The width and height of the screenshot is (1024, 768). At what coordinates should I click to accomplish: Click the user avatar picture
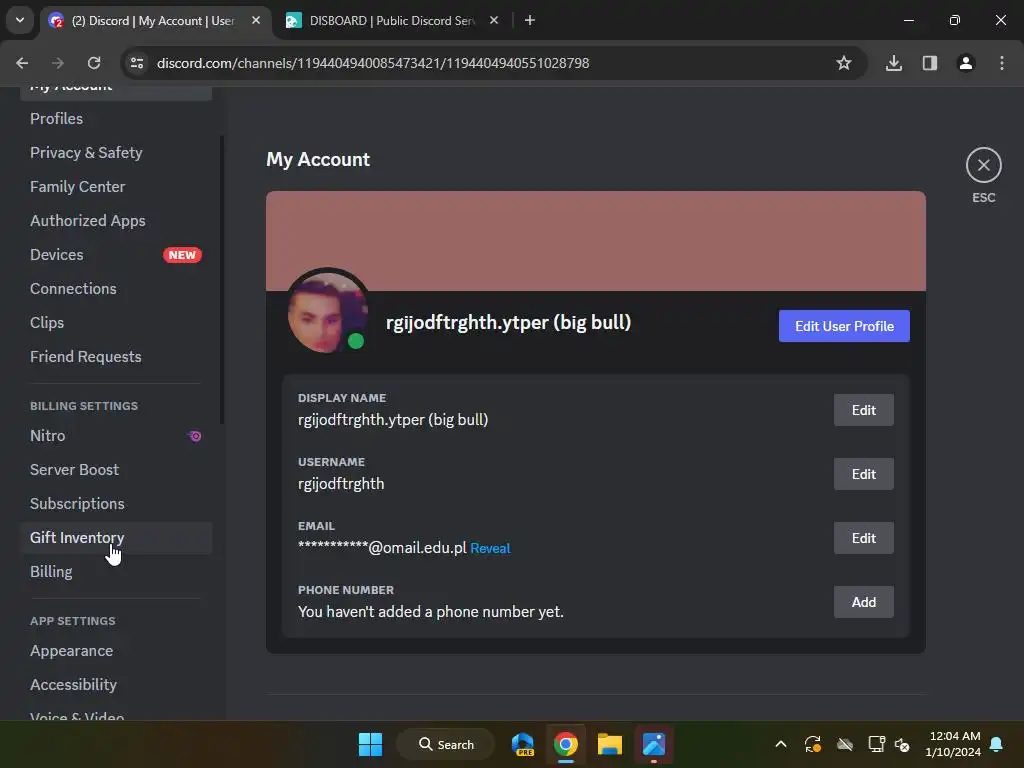(x=328, y=313)
